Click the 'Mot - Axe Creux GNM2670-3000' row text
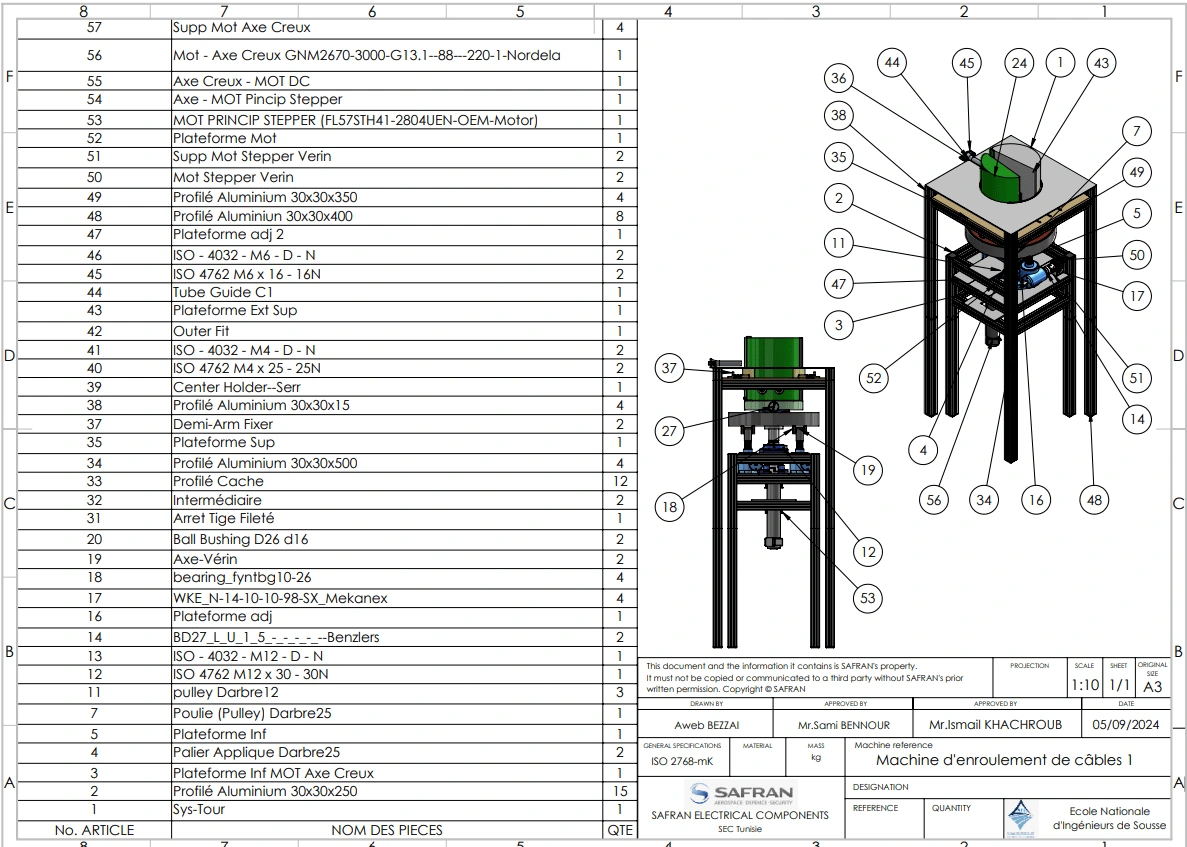This screenshot has width=1187, height=847. pyautogui.click(x=366, y=55)
